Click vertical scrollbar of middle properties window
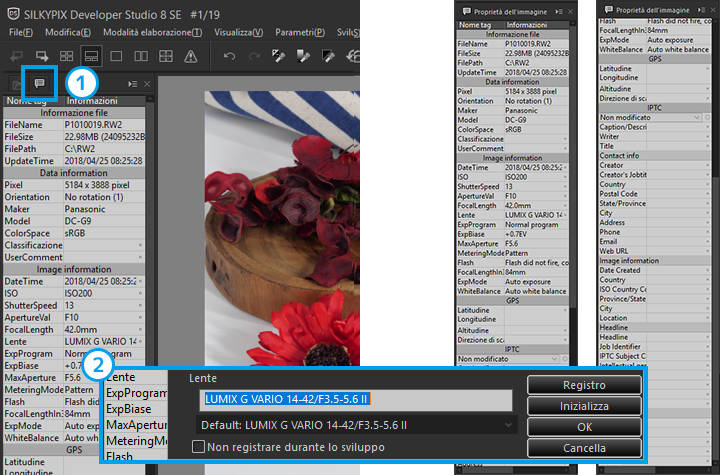Viewport: 720px width, 475px height. [572, 165]
